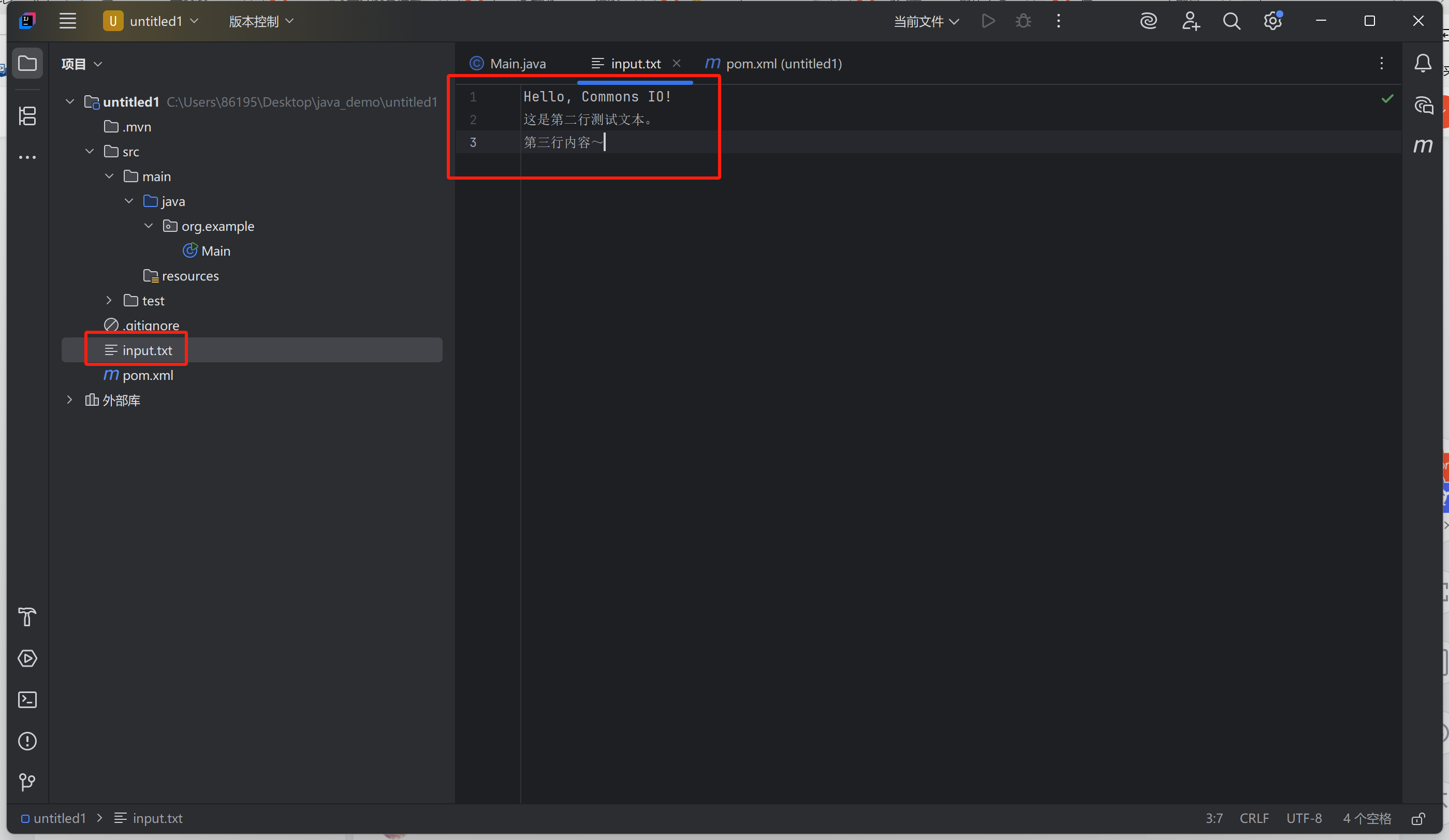The height and width of the screenshot is (840, 1449).
Task: Toggle the Project tool window folder button
Action: click(x=27, y=63)
